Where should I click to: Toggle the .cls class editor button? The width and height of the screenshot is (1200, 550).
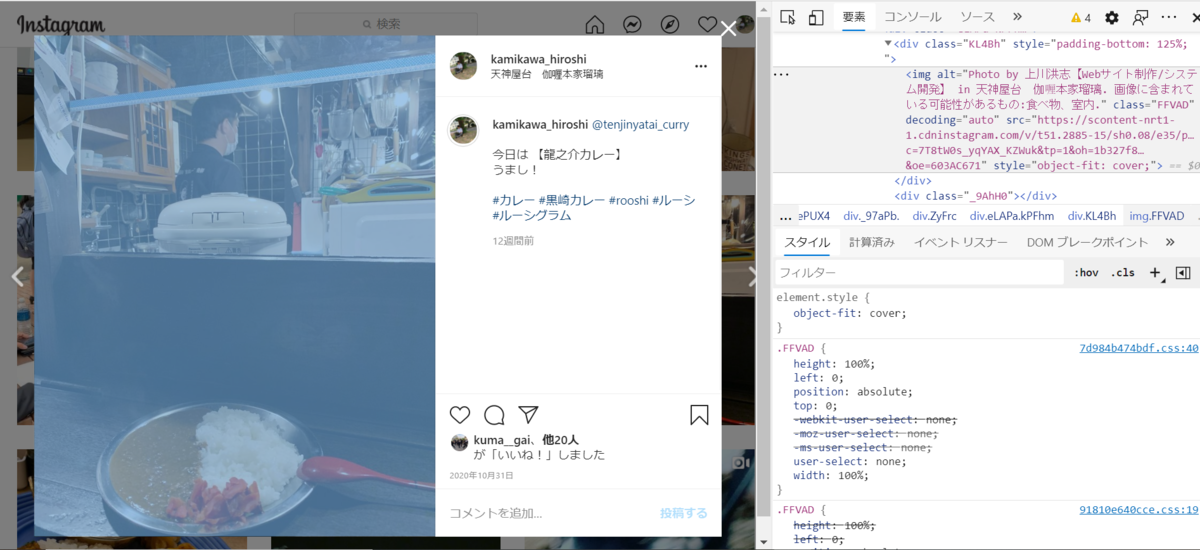click(x=1124, y=273)
